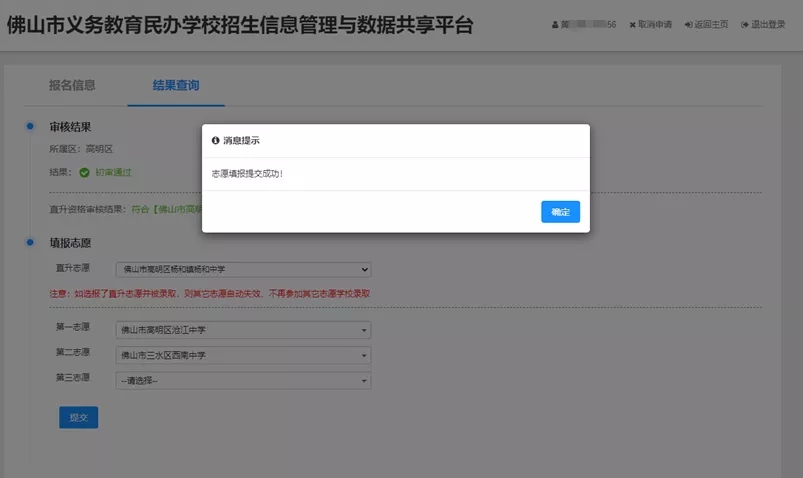Click the X icon next to 取消申请
This screenshot has height=478, width=803.
632,25
